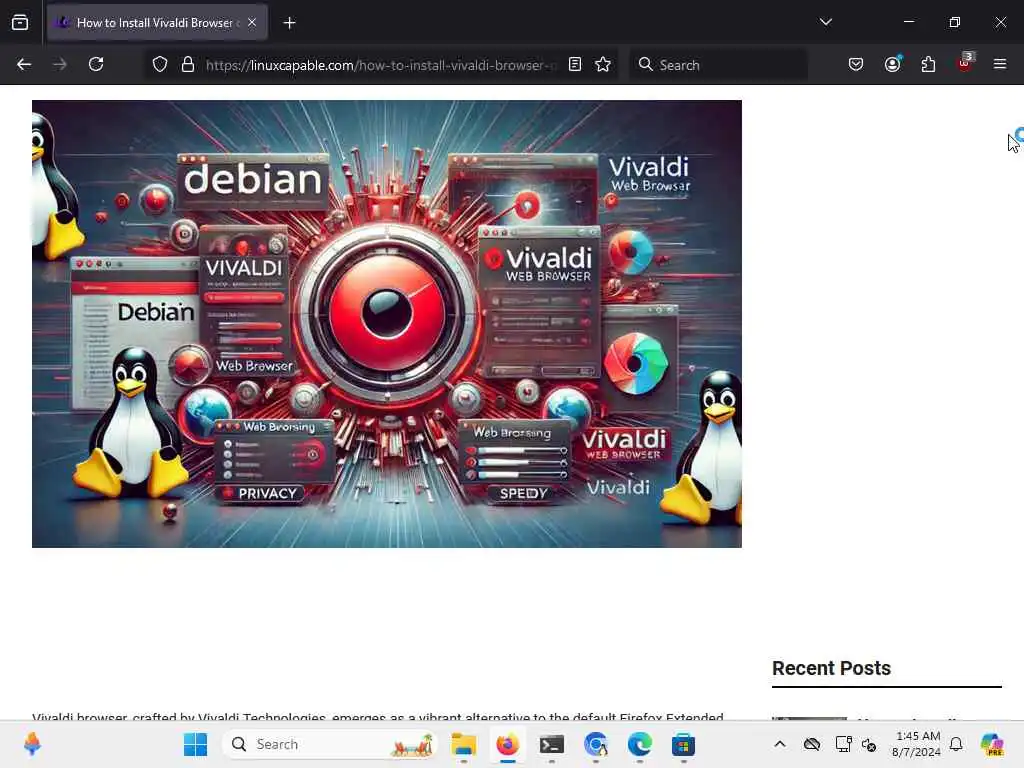1024x768 pixels.
Task: Open the Terminal taskbar app
Action: pos(552,744)
